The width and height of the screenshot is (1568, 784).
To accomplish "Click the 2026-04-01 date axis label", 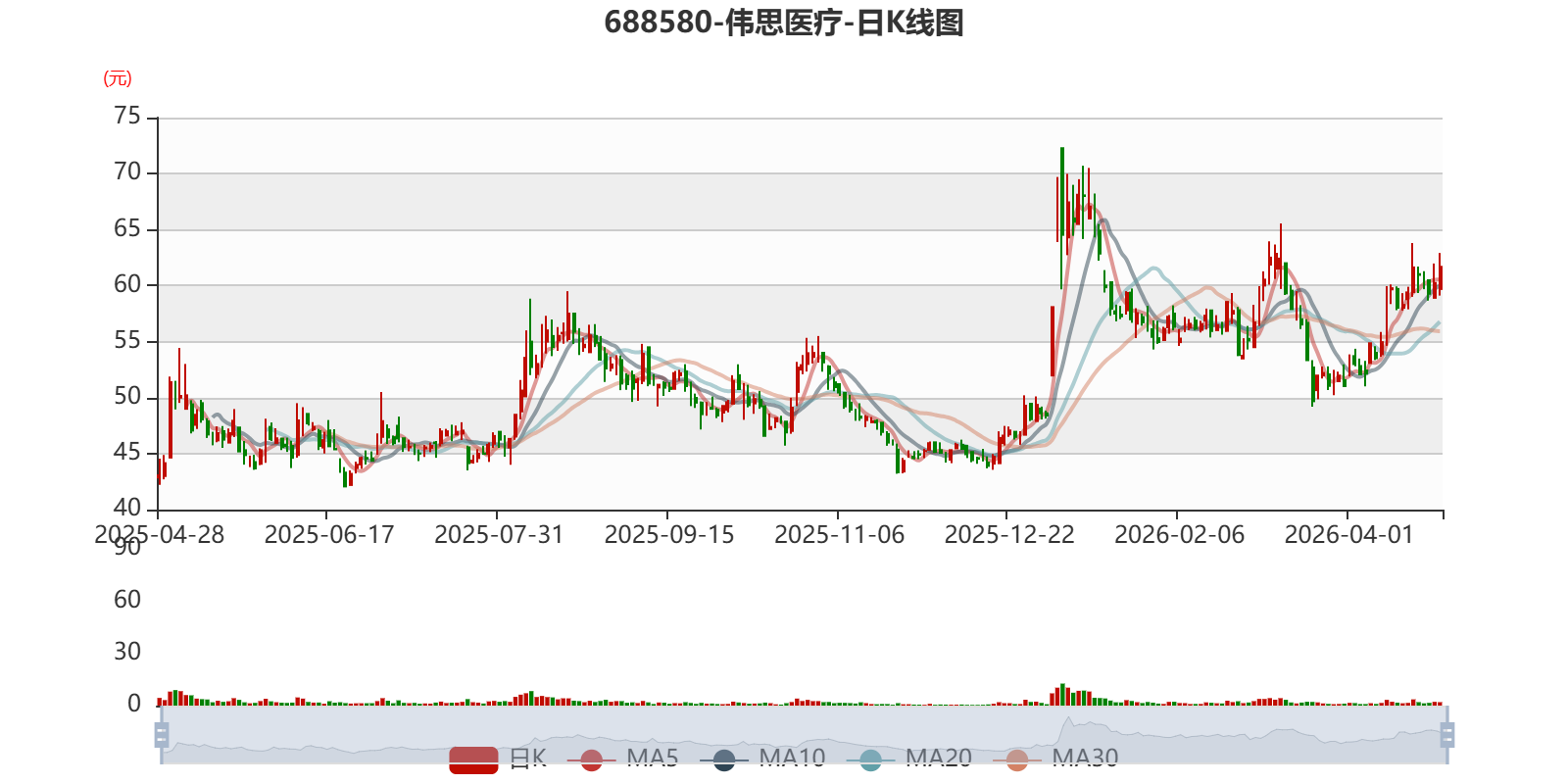I will click(x=1349, y=535).
